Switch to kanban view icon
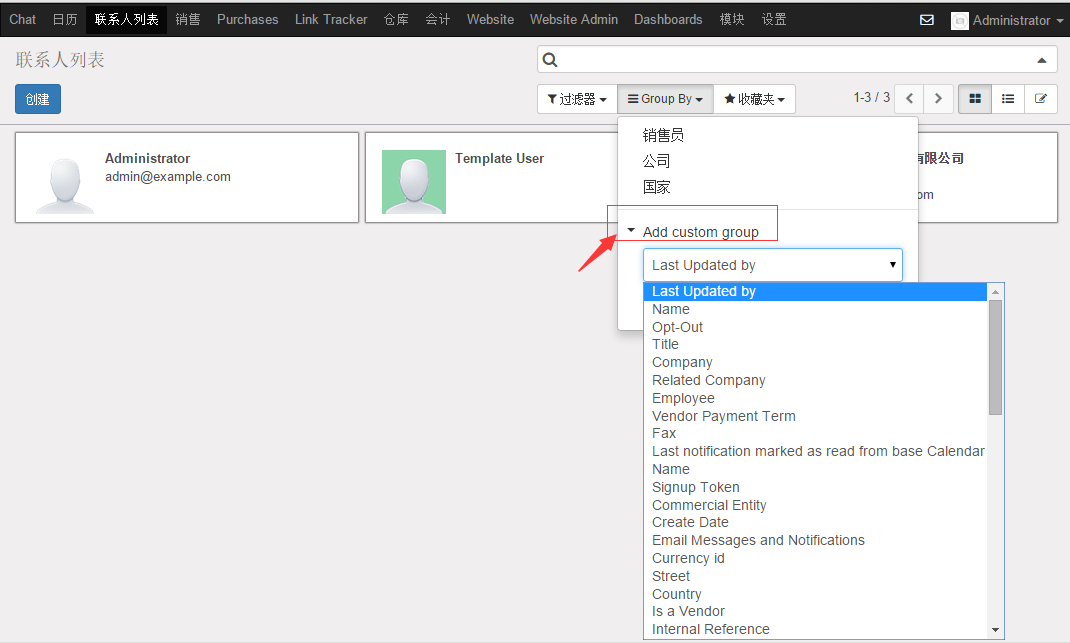 pyautogui.click(x=975, y=99)
